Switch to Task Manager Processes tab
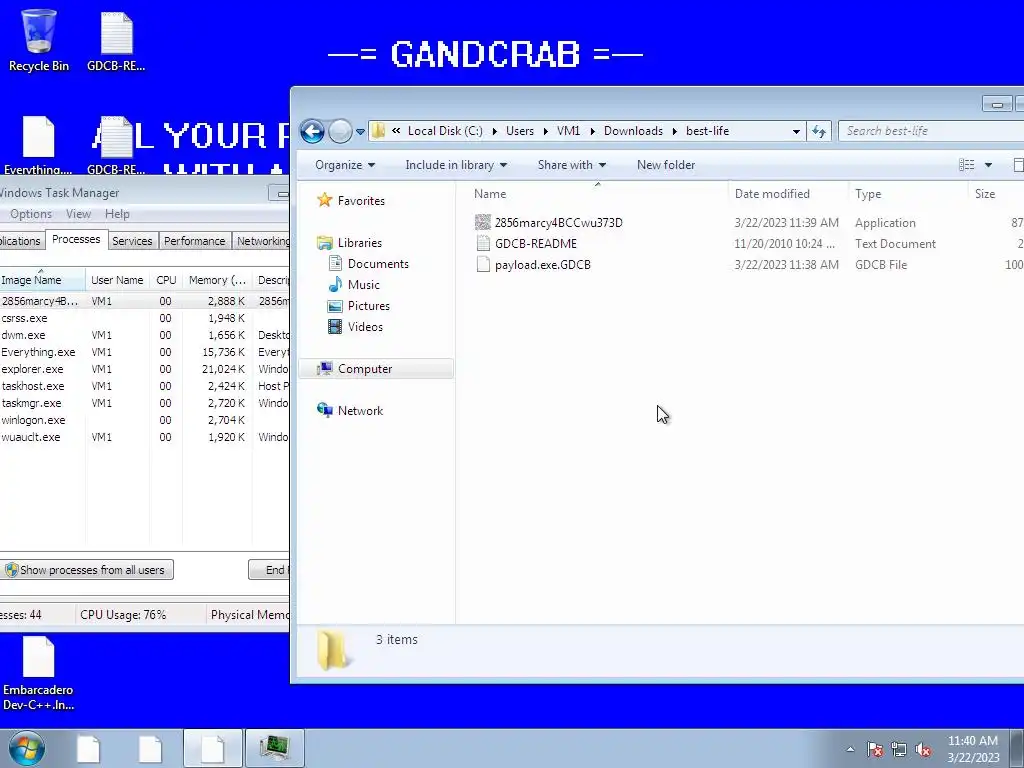The height and width of the screenshot is (768, 1024). pos(76,240)
